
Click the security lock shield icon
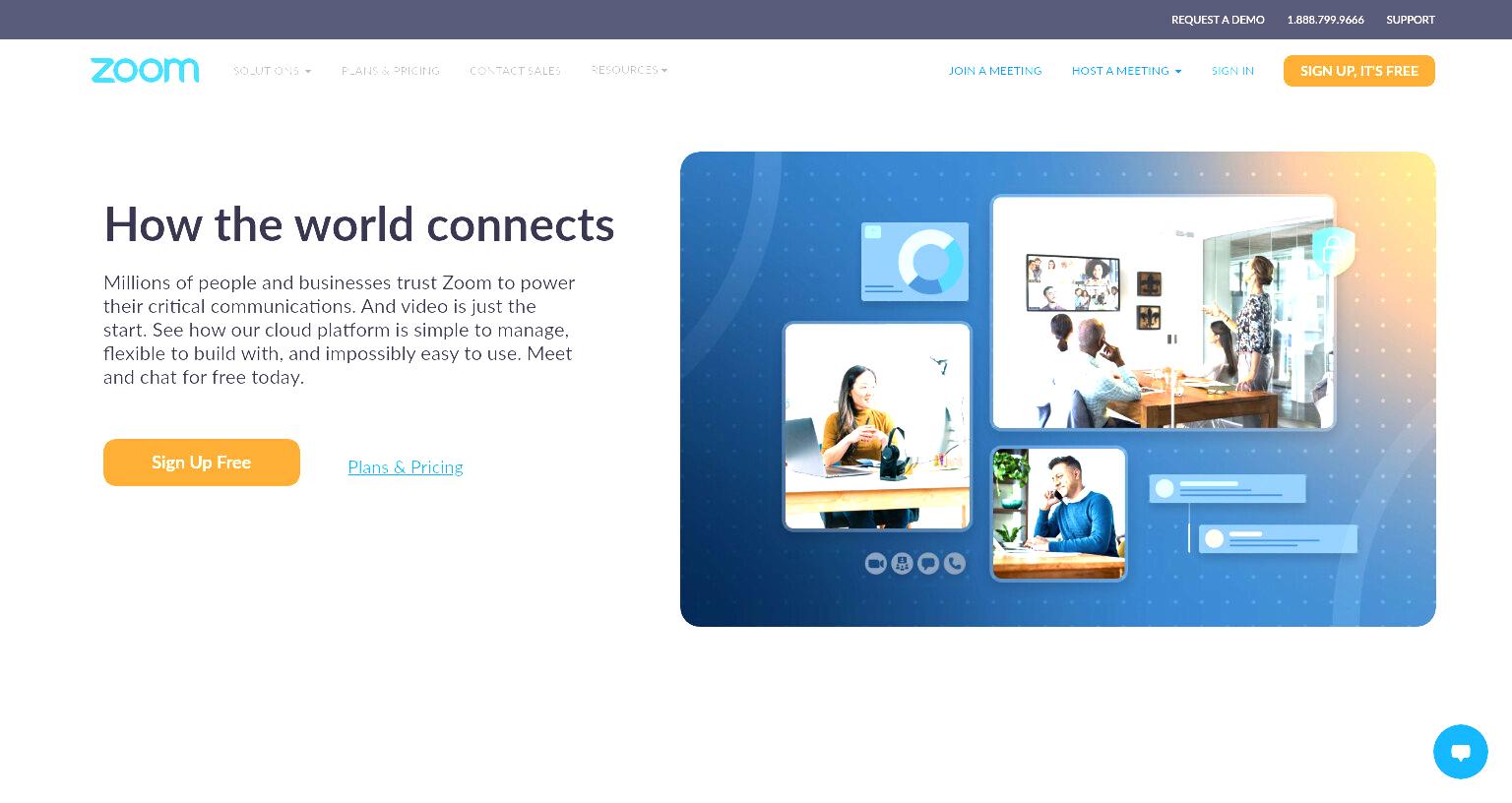pyautogui.click(x=1333, y=251)
